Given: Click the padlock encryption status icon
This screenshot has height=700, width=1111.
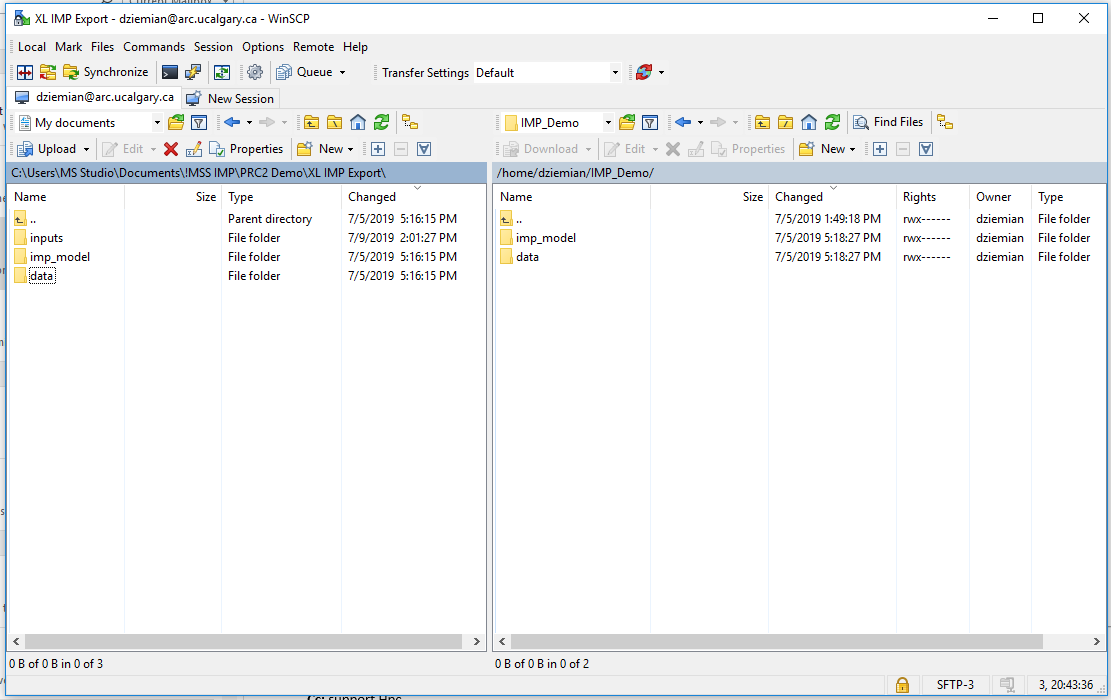Looking at the screenshot, I should click(902, 684).
